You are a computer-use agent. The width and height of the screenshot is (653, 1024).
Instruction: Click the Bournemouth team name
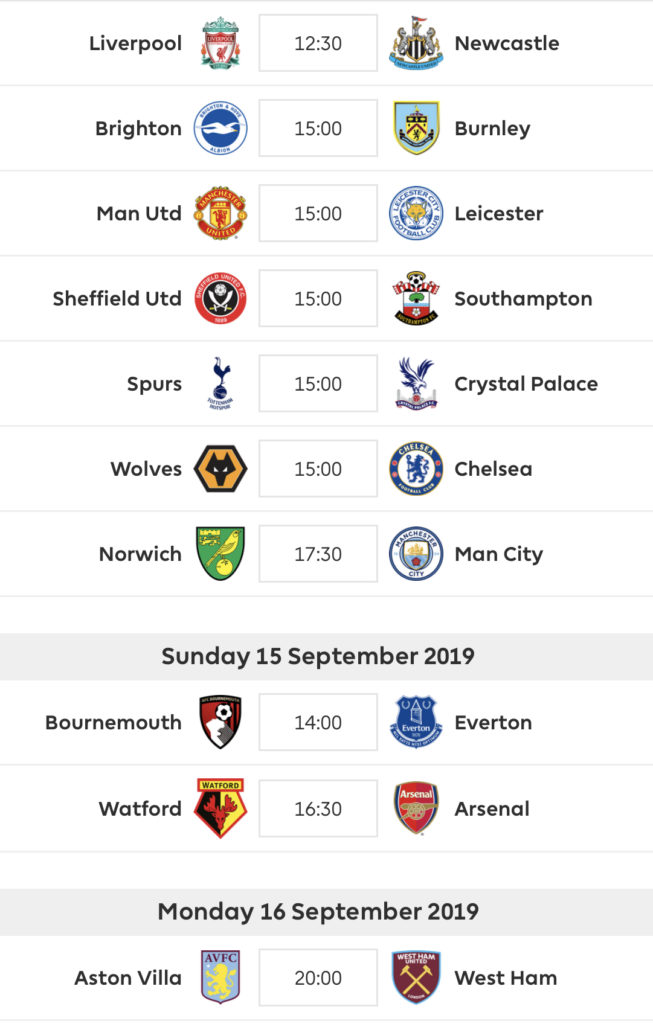click(114, 722)
